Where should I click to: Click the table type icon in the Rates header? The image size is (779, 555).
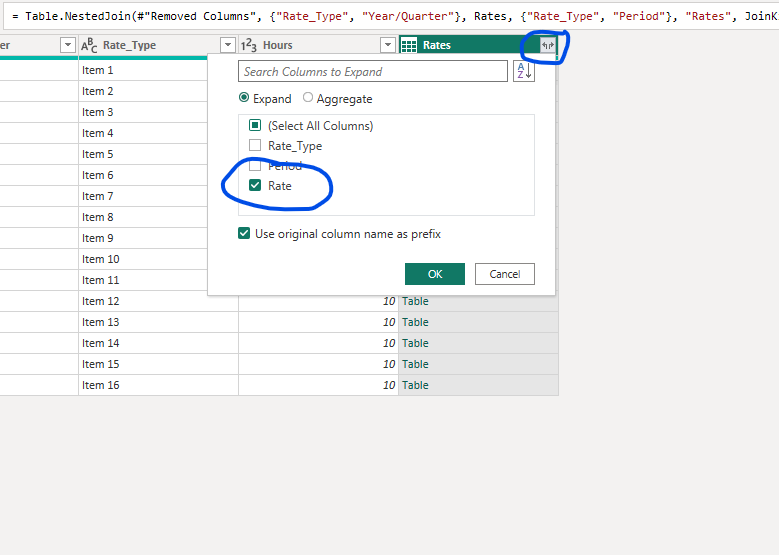(409, 45)
